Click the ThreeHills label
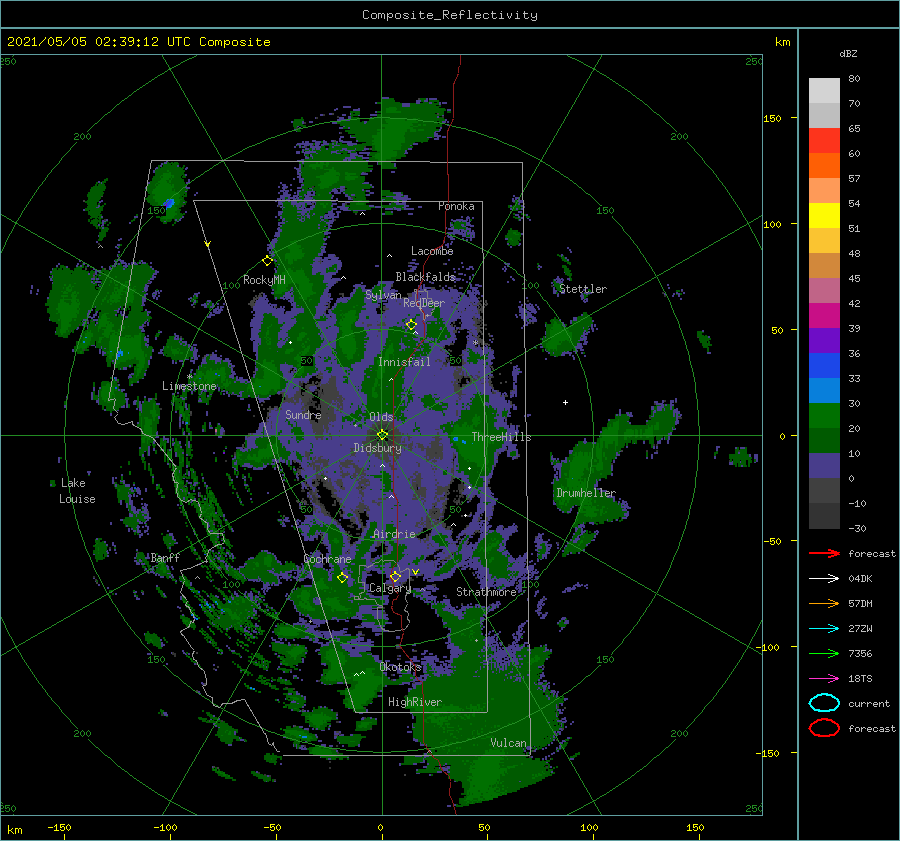 501,437
